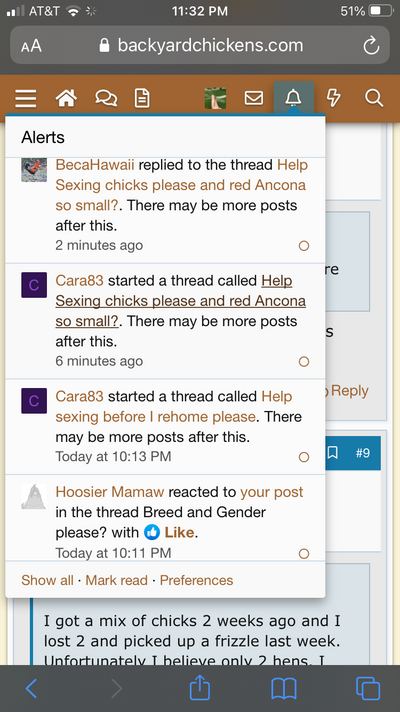Show all alerts
This screenshot has height=712, width=400.
(x=47, y=580)
